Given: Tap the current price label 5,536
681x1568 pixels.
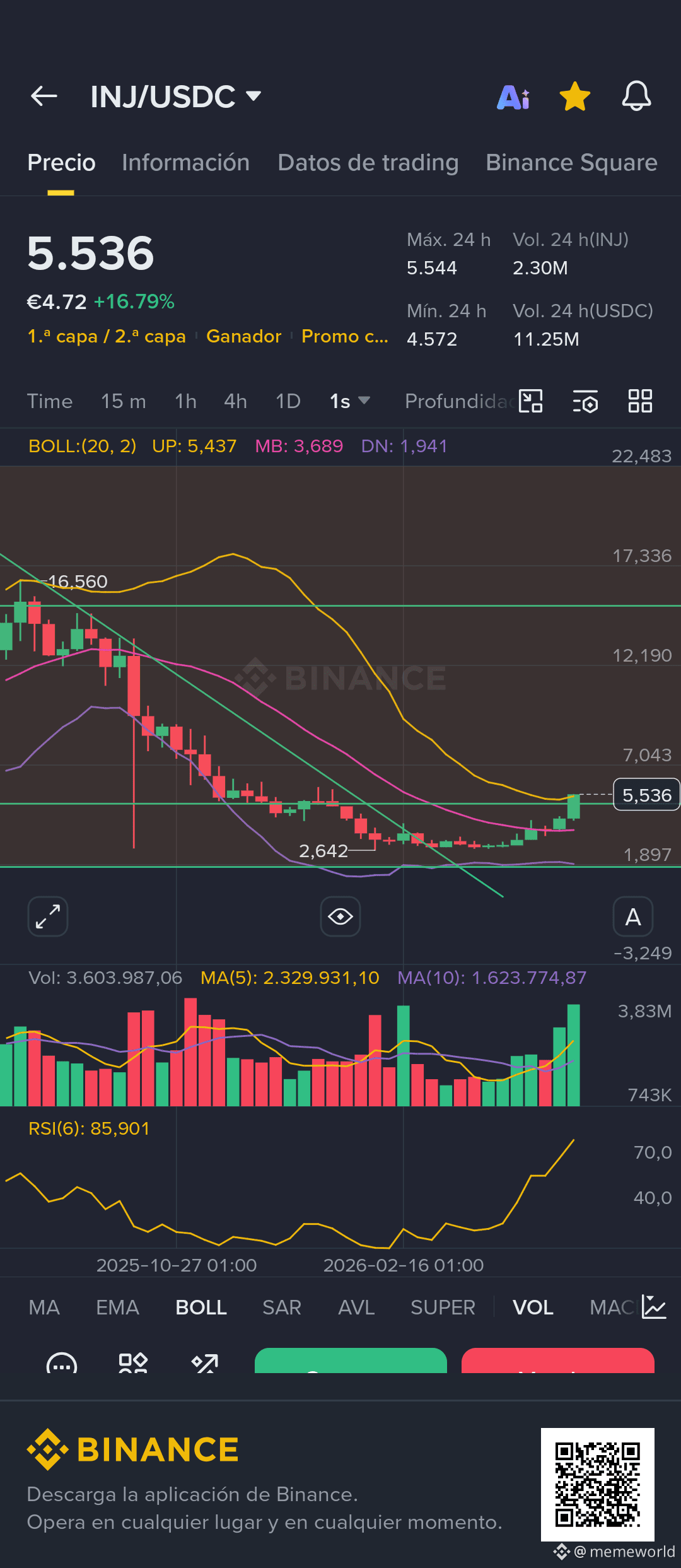Looking at the screenshot, I should (647, 795).
